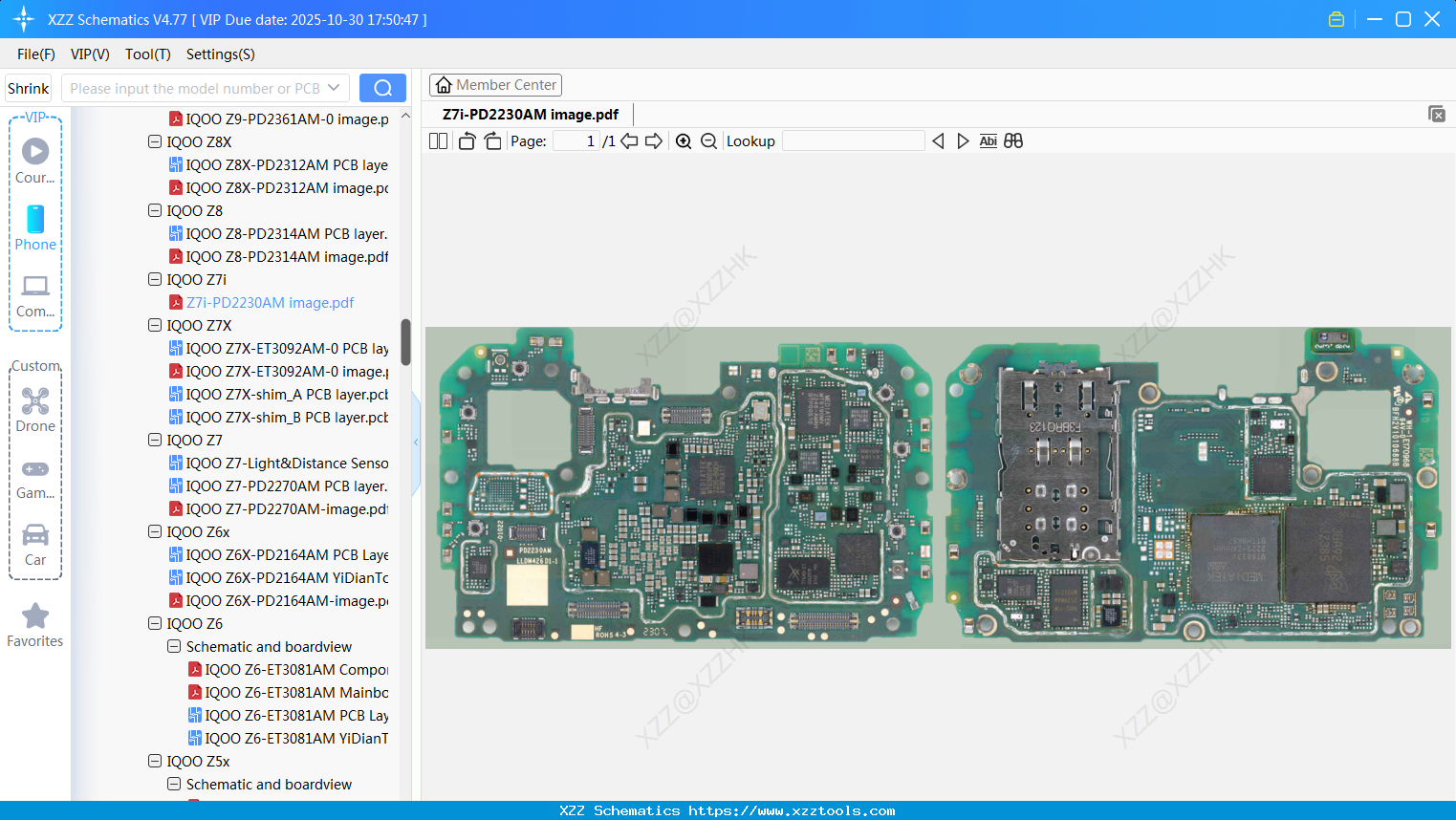Rotate the page clockwise
The image size is (1456, 820).
[492, 141]
